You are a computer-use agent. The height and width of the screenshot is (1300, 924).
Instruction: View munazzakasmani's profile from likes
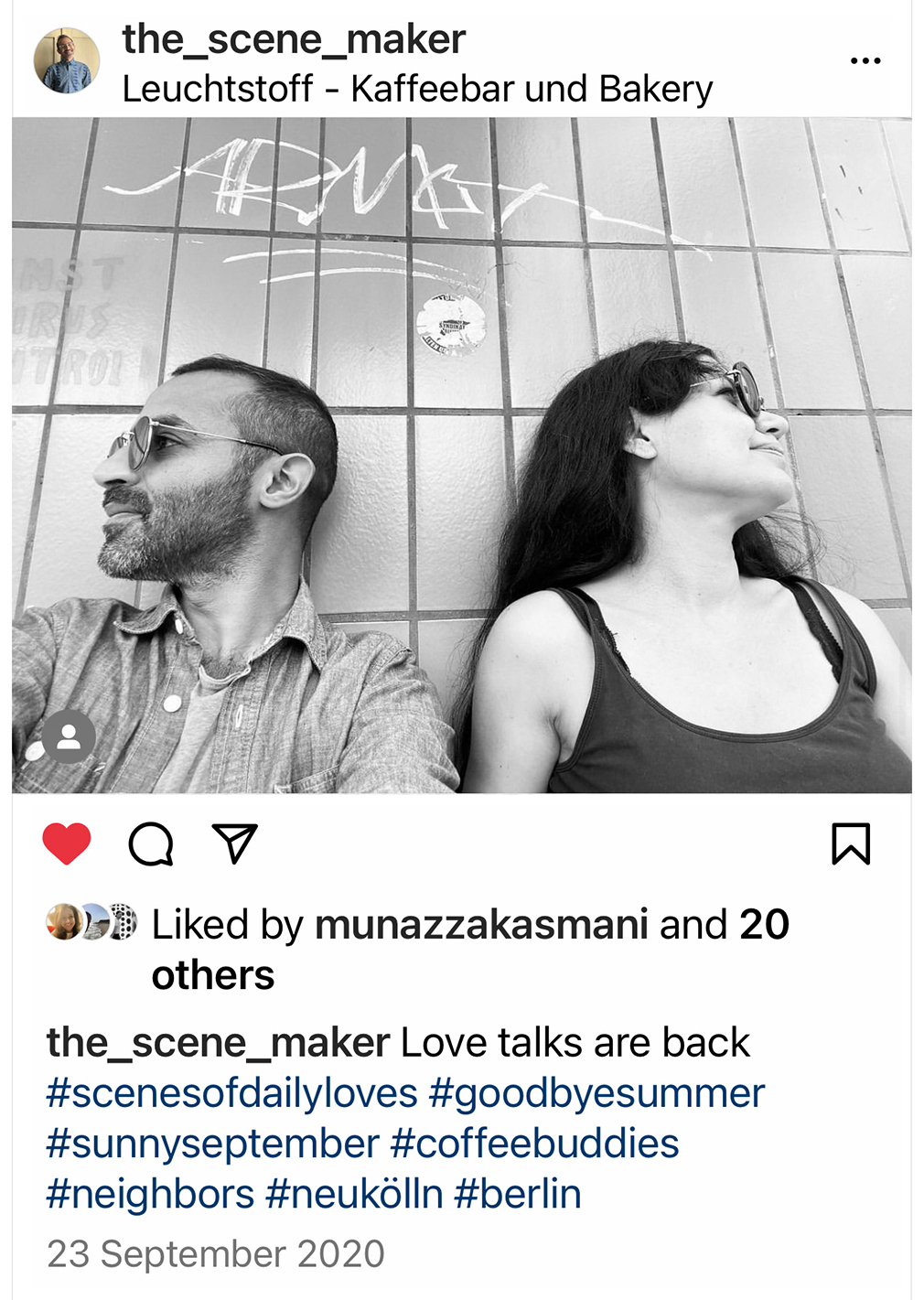(481, 925)
